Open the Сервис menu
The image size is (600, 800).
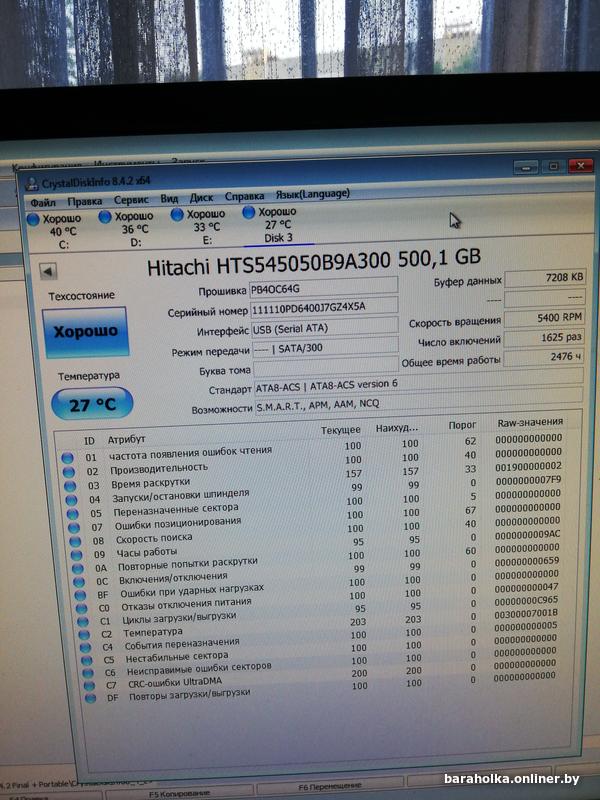(131, 200)
